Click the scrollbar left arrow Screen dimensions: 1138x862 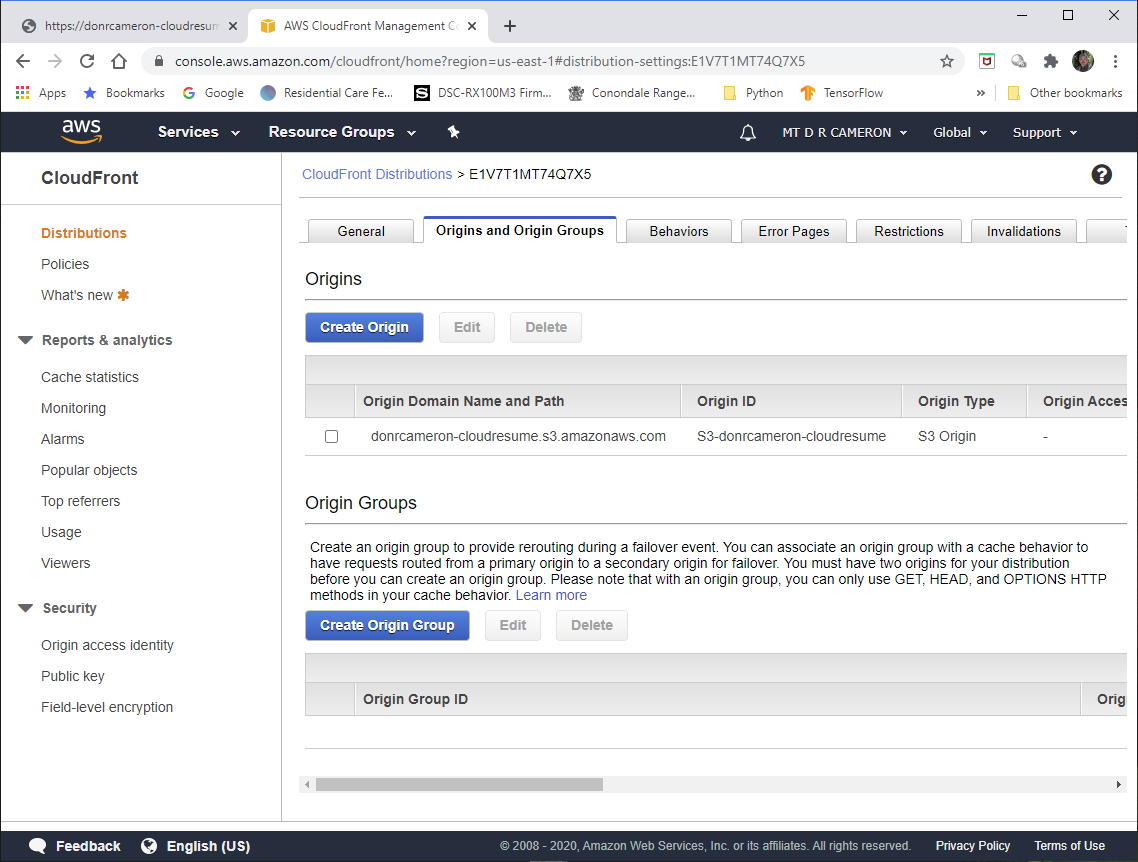click(307, 784)
